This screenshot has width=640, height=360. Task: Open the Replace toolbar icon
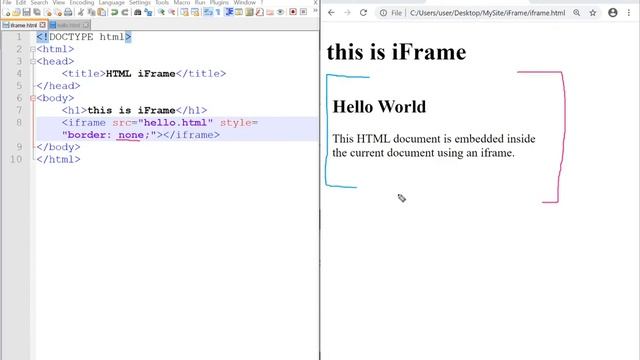148,12
